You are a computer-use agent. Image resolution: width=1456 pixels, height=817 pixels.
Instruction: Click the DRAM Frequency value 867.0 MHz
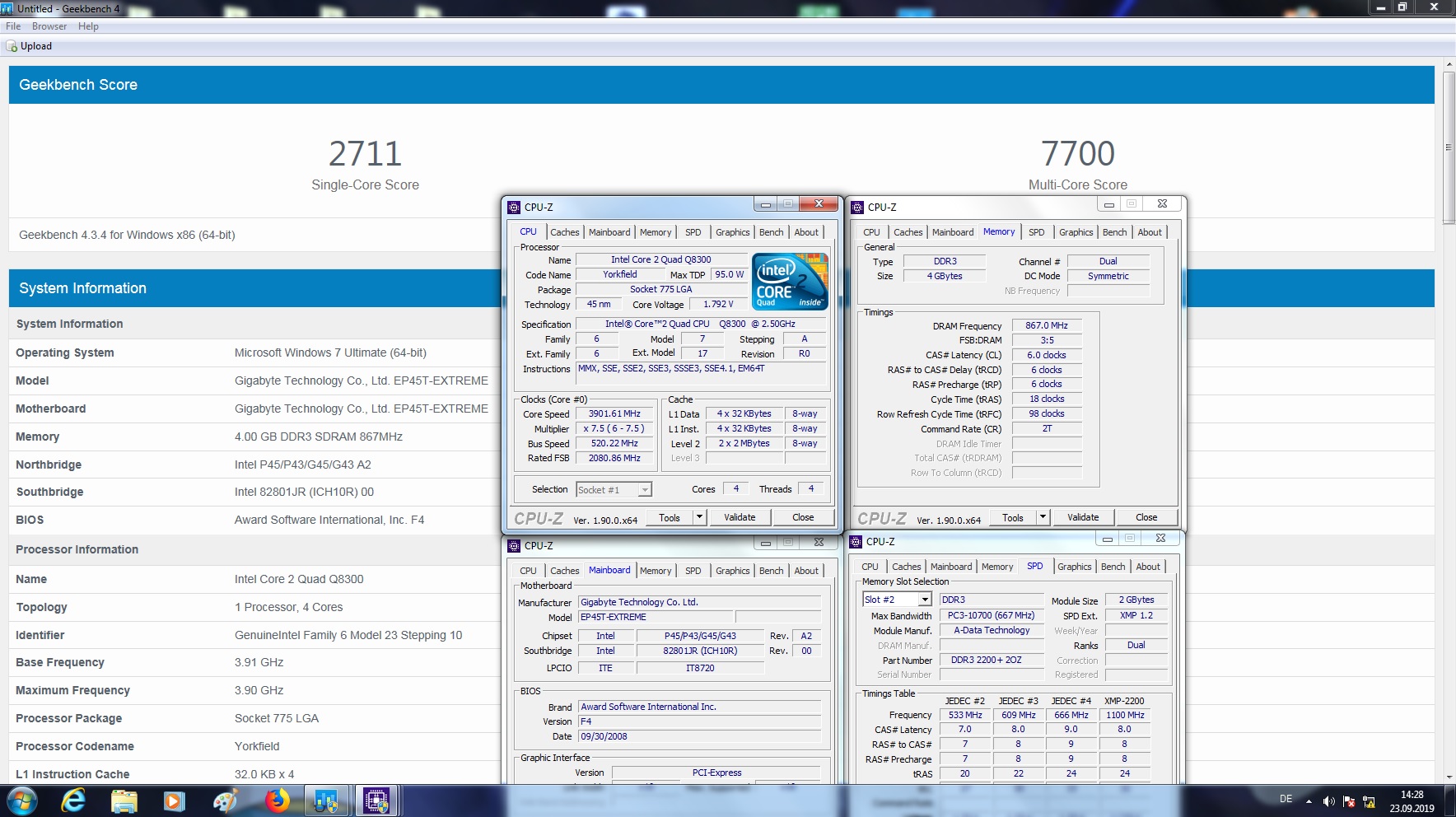click(1047, 325)
